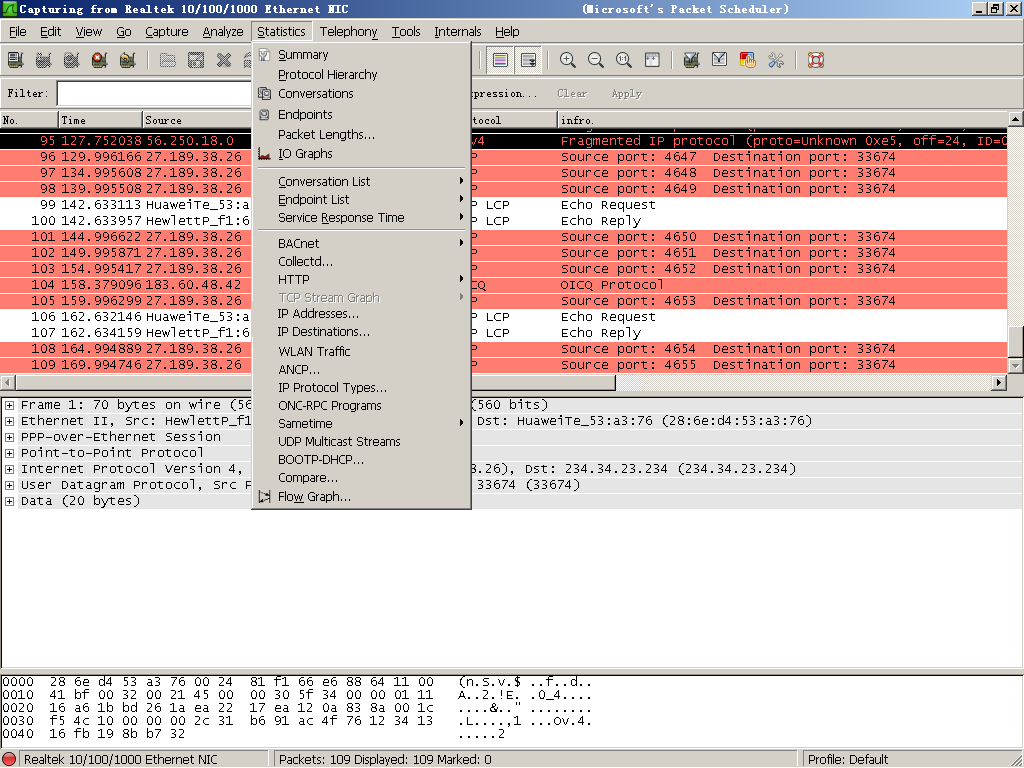Toggle auto scroll in live capture
Viewport: 1024px width, 768px height.
click(x=528, y=60)
